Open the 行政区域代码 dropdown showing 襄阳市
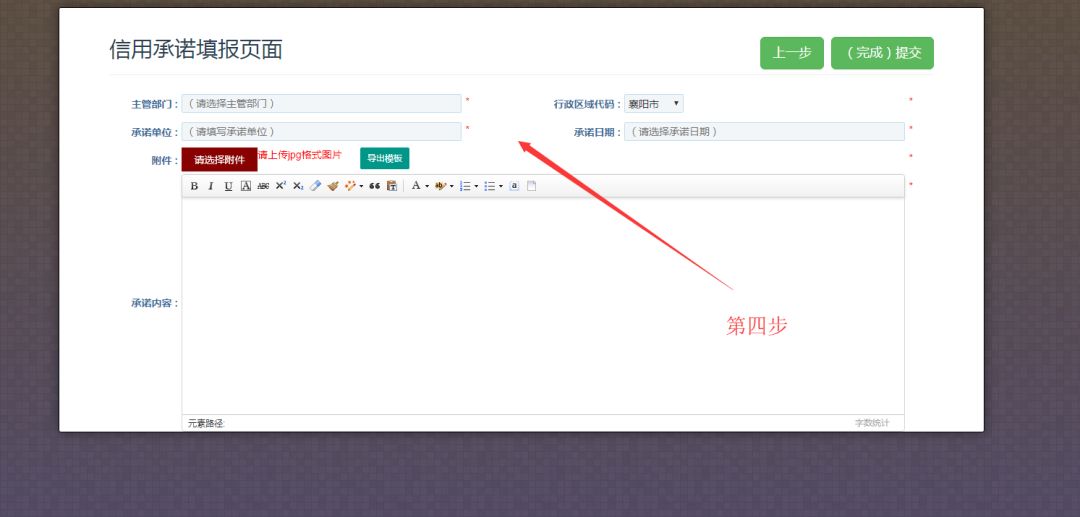Viewport: 1080px width, 517px height. [x=653, y=104]
